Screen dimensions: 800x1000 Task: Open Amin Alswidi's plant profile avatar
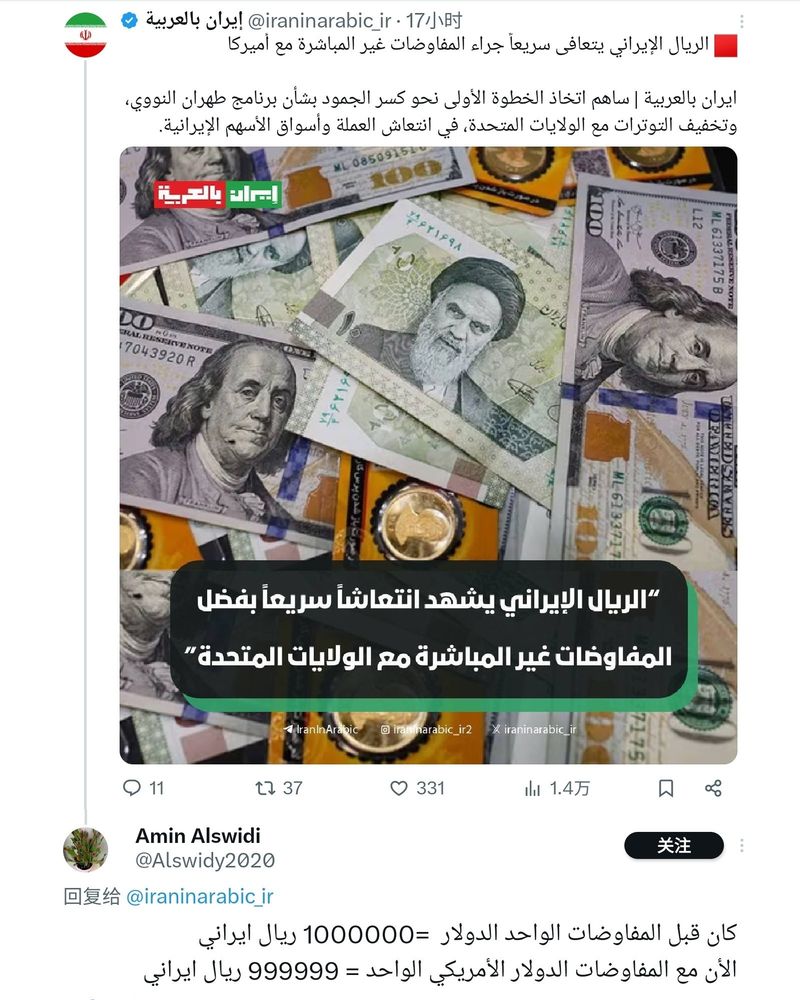[85, 849]
